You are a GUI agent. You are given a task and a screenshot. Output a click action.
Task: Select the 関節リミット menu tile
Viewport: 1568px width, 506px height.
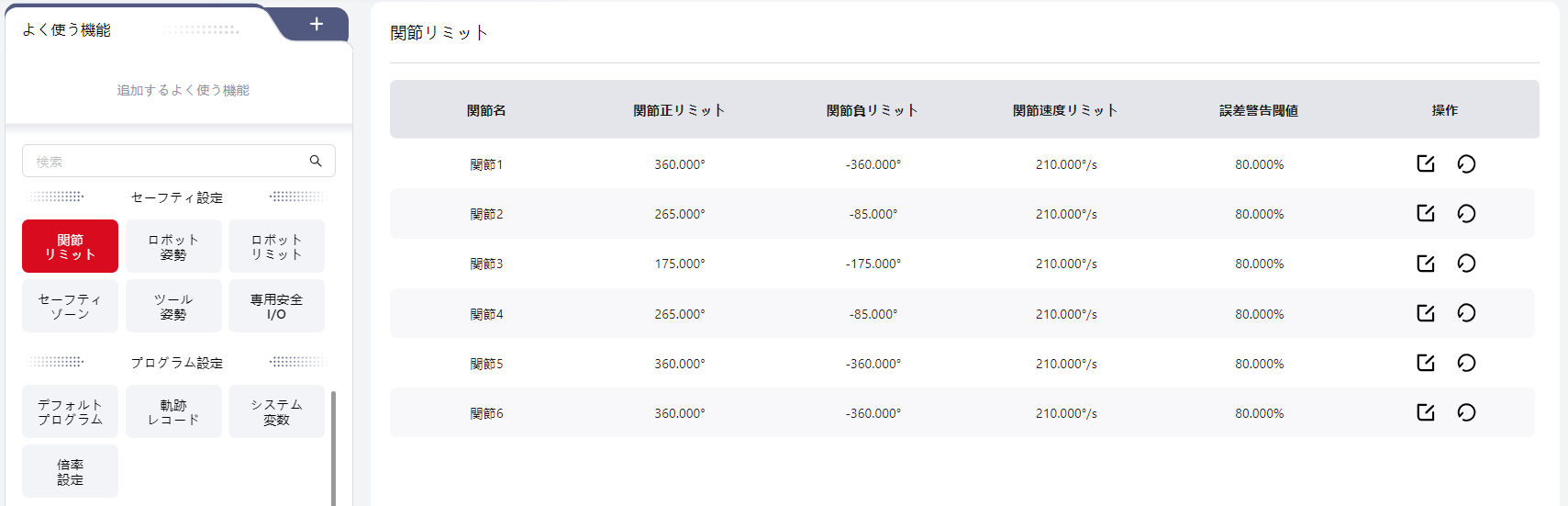click(70, 246)
